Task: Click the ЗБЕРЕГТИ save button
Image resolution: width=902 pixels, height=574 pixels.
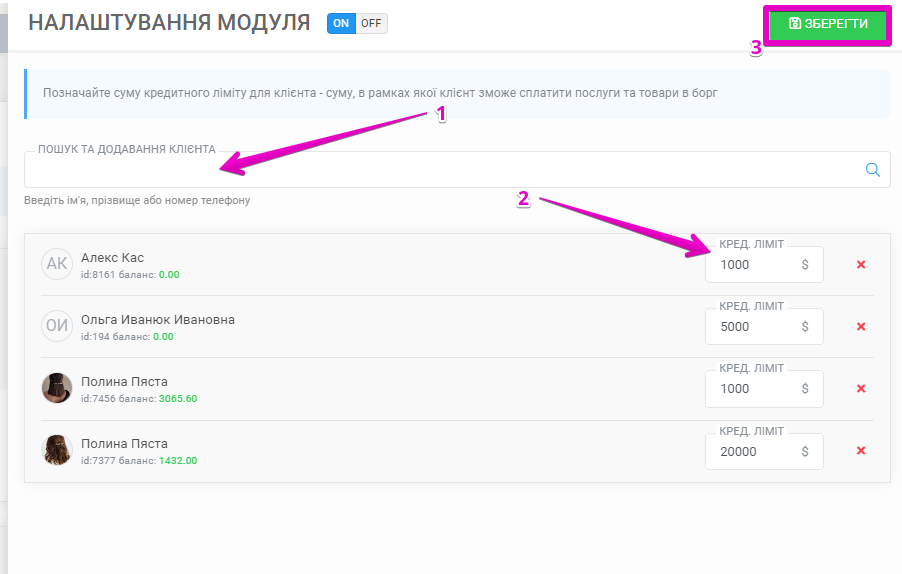Action: point(828,24)
